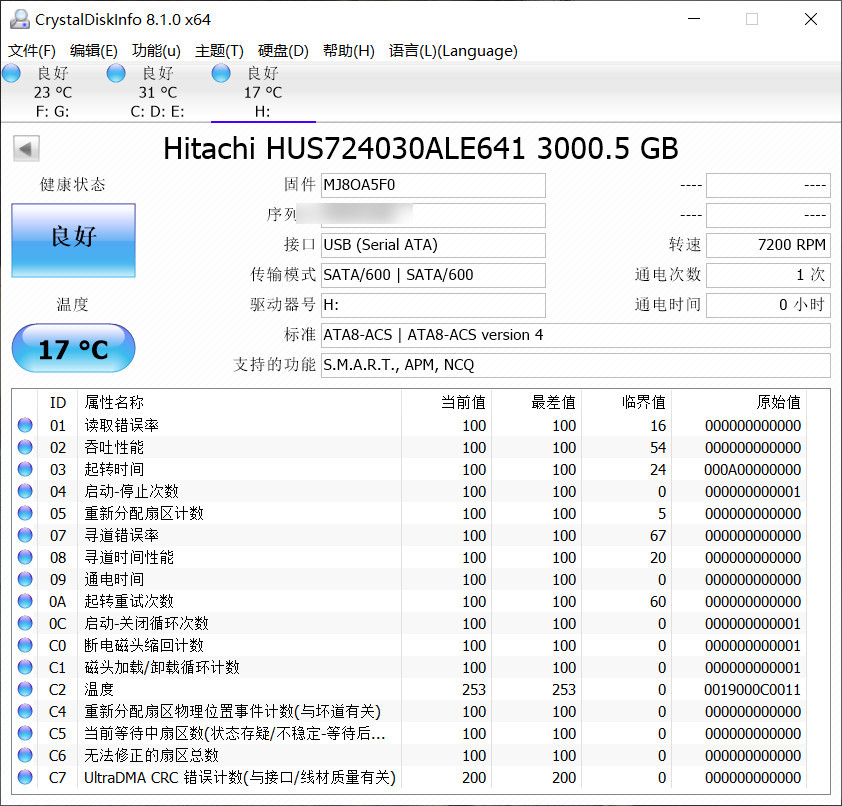Click worst value 200 in C7 row

(x=564, y=778)
